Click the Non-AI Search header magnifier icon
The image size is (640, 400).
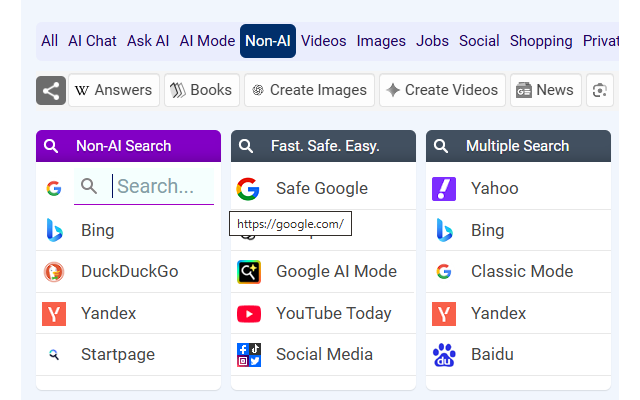coord(51,146)
